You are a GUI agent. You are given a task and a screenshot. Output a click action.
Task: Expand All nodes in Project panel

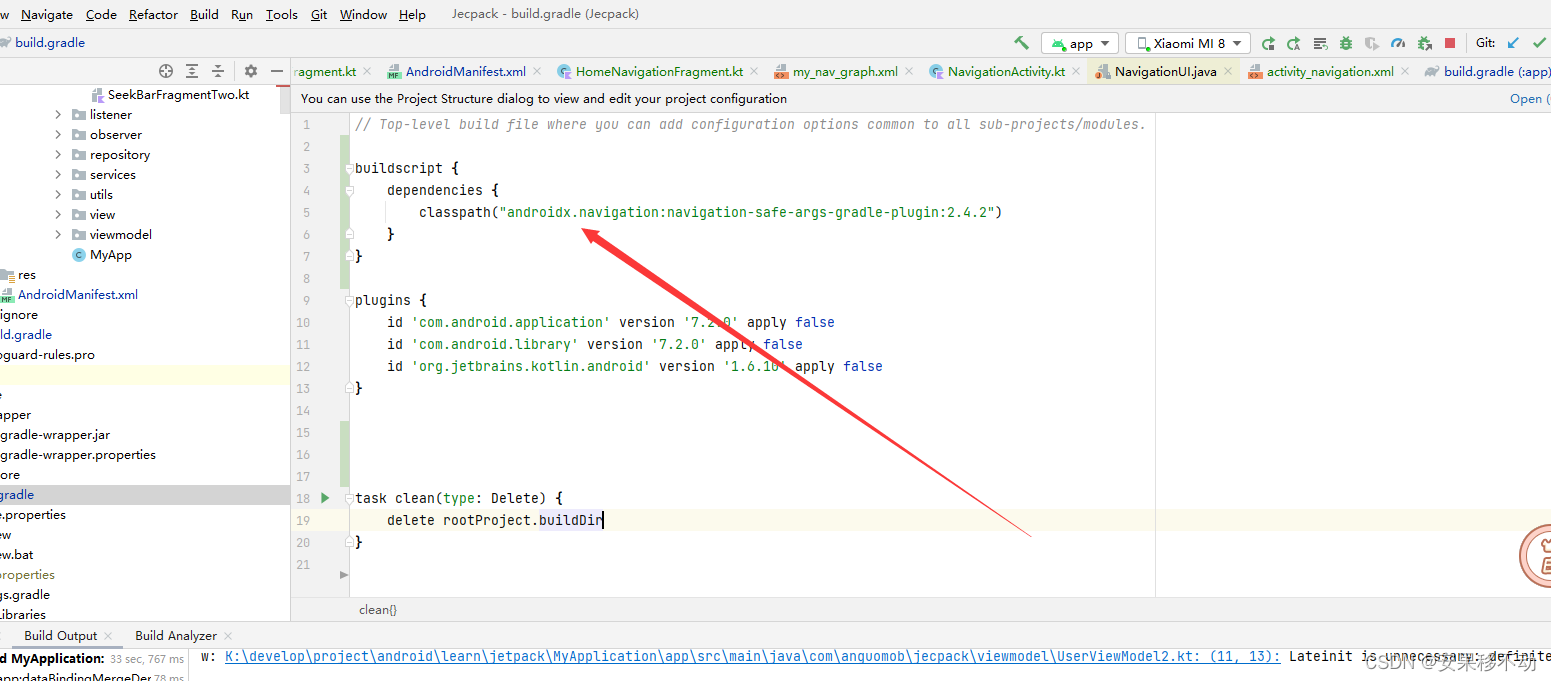(x=192, y=71)
